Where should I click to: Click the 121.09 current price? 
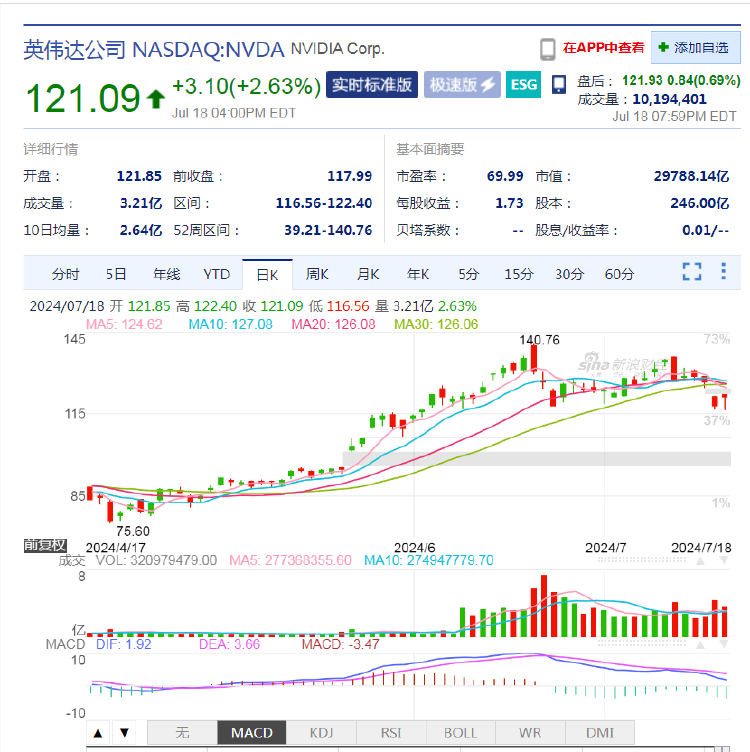(x=83, y=98)
